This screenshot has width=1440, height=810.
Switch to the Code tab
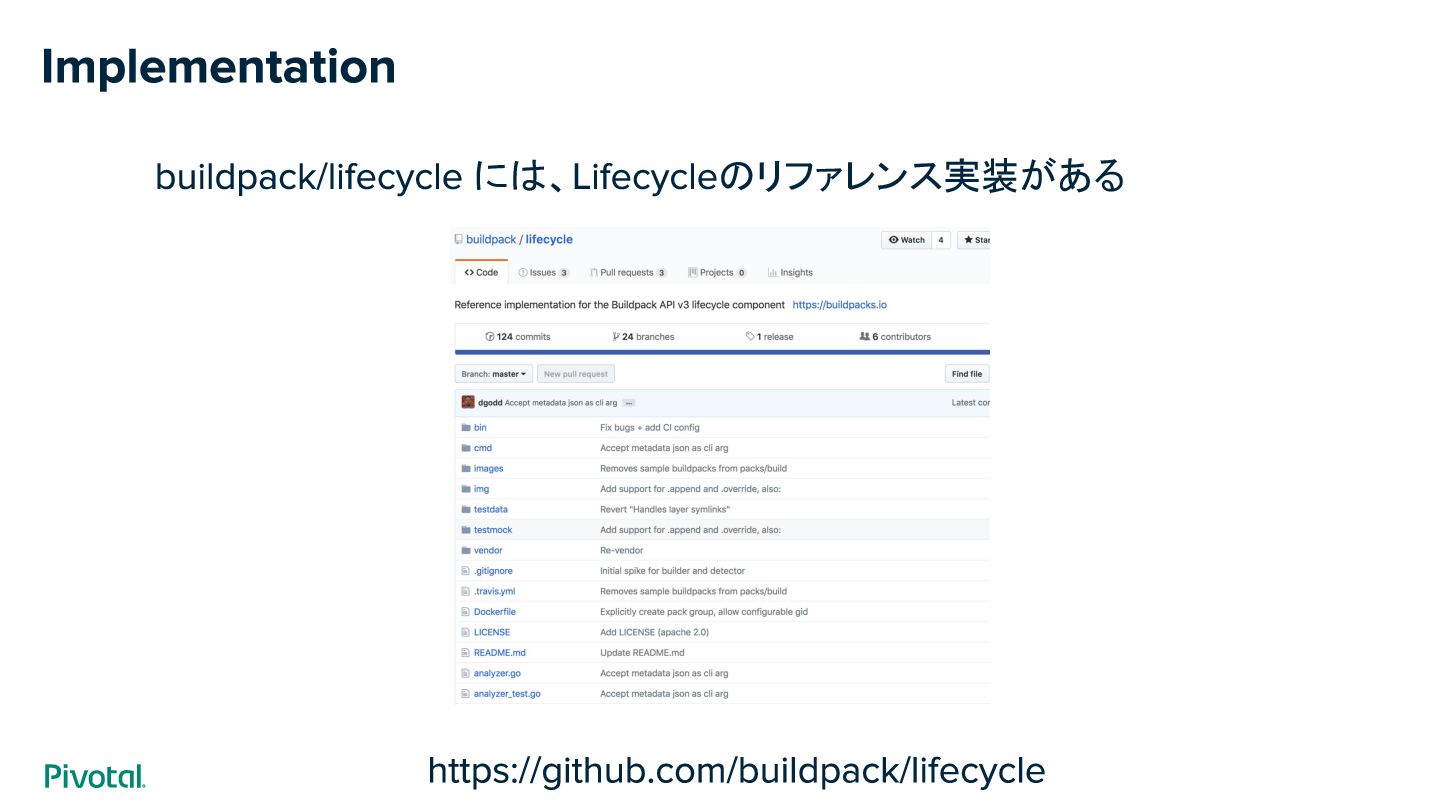coord(481,272)
